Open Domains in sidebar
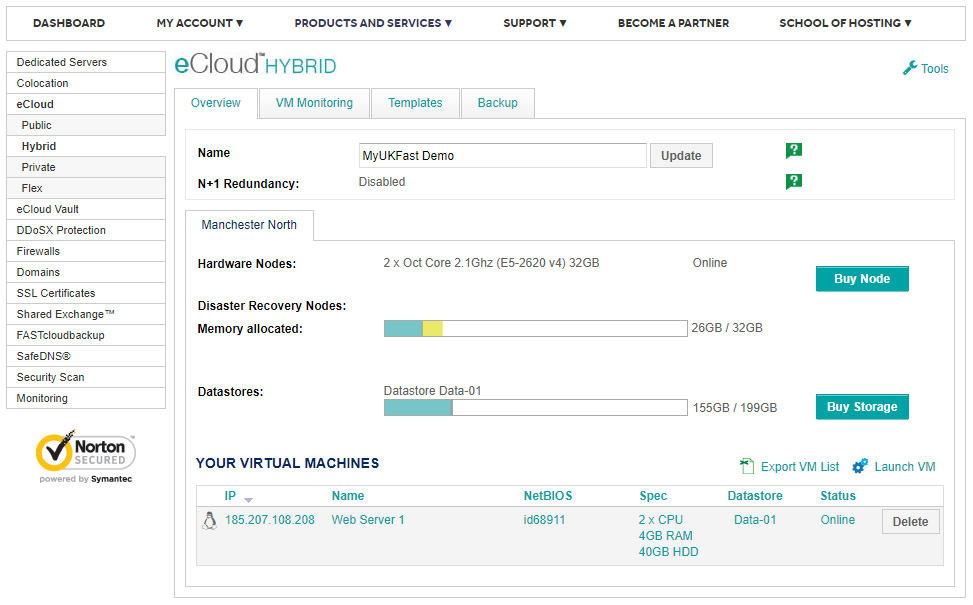Image resolution: width=973 pixels, height=605 pixels. tap(86, 272)
